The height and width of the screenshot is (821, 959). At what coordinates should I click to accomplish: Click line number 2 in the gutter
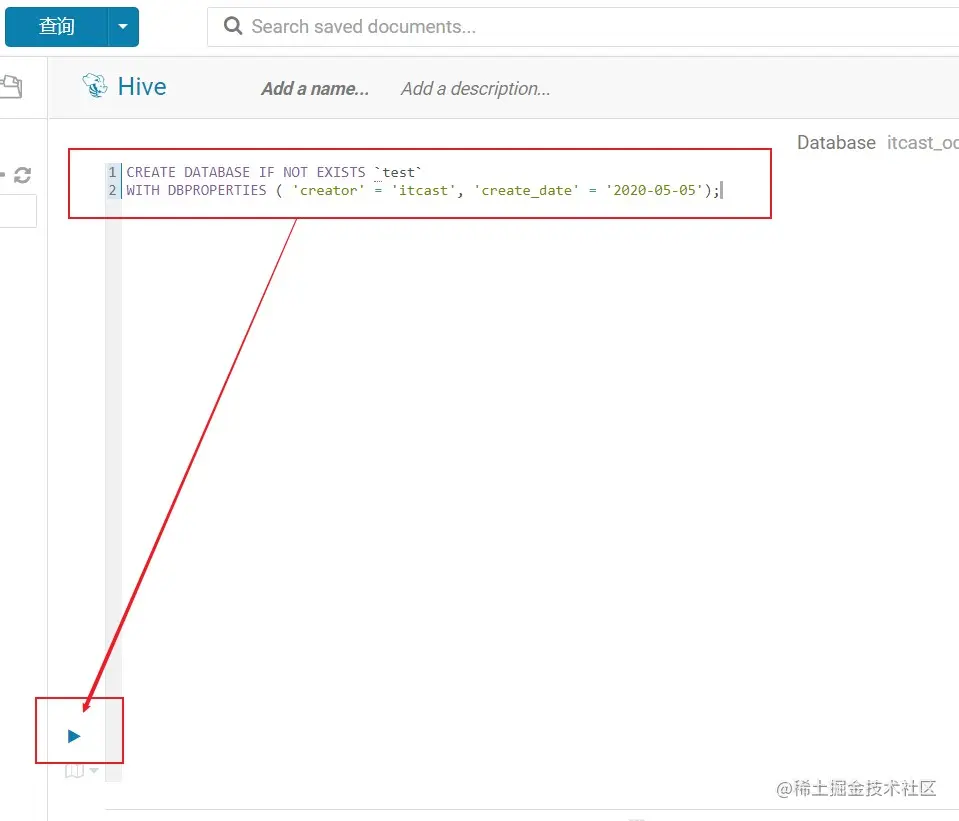pyautogui.click(x=113, y=191)
